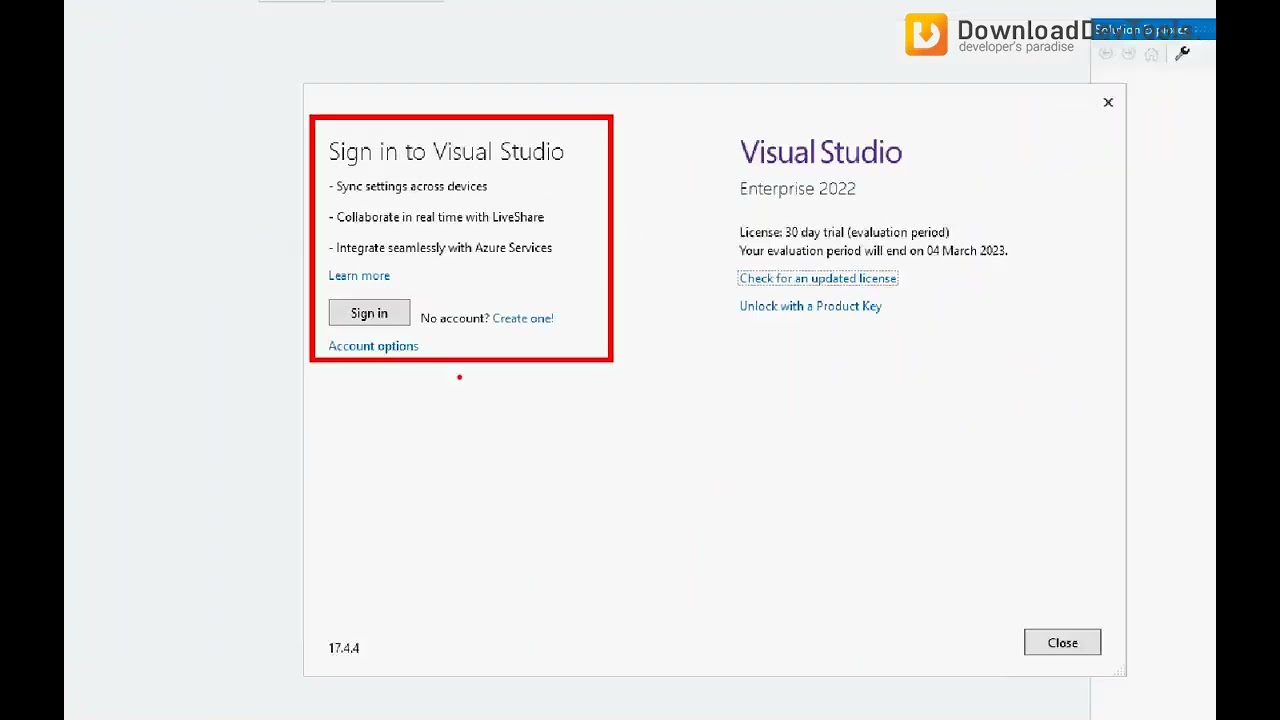The image size is (1280, 720).
Task: Close the dialog with X icon
Action: (x=1108, y=102)
